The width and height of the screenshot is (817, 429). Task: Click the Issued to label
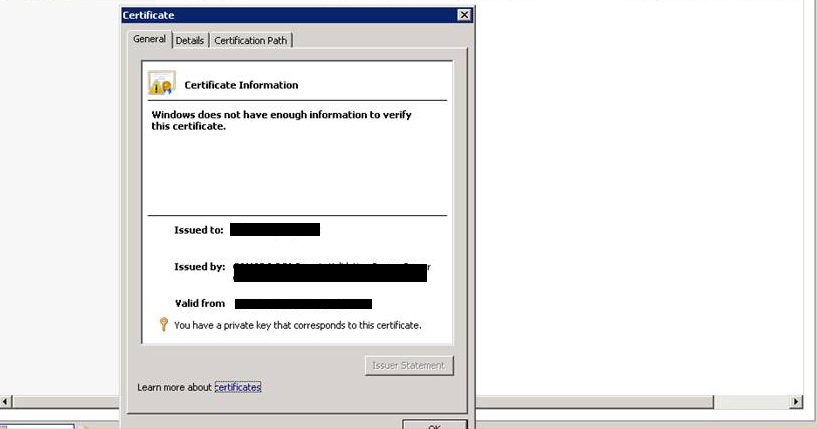tap(198, 230)
